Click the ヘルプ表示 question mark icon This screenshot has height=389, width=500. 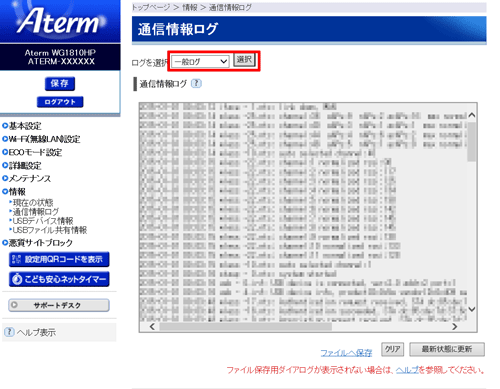(x=9, y=332)
